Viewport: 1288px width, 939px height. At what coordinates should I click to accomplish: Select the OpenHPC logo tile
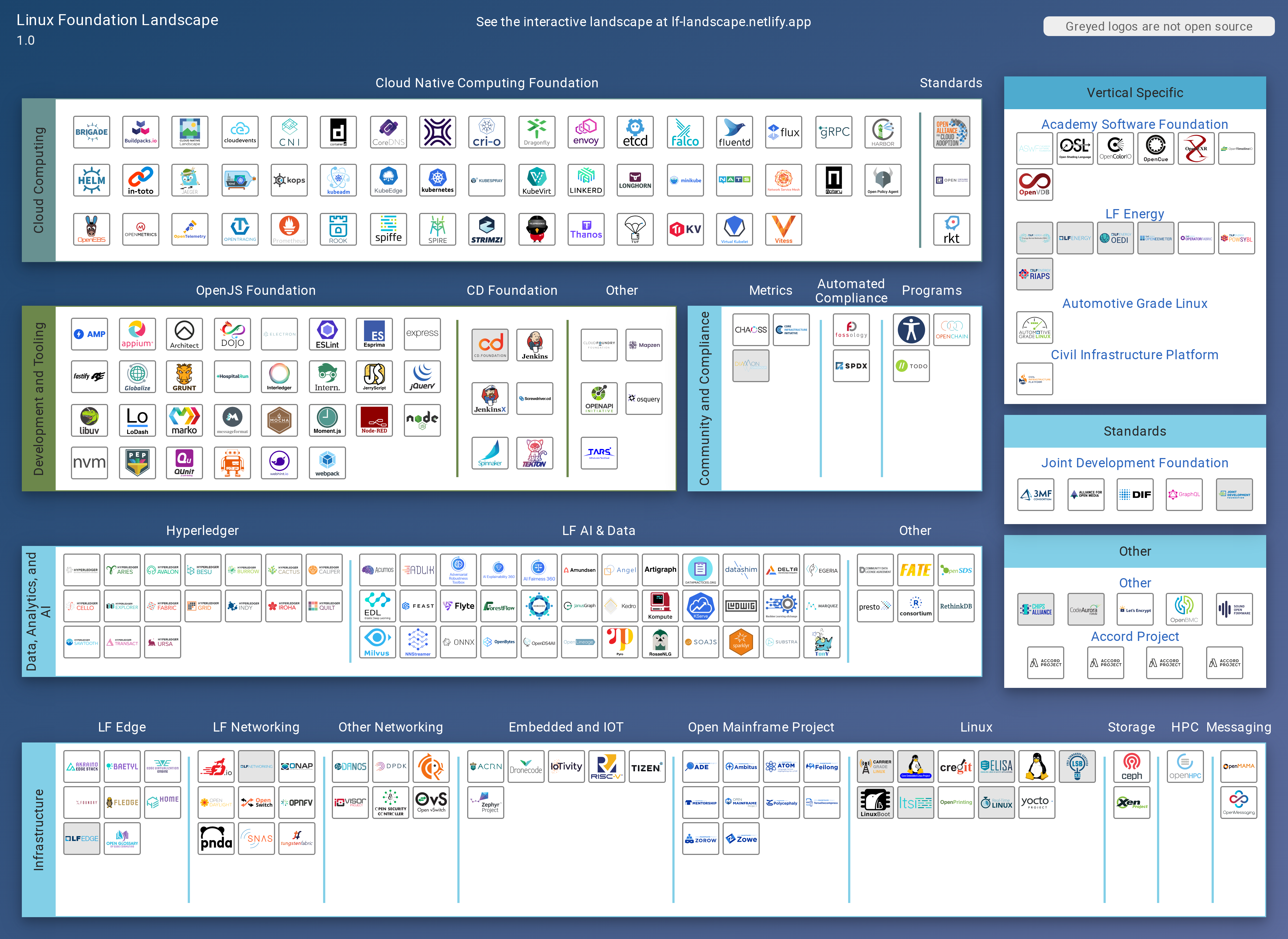pyautogui.click(x=1185, y=766)
